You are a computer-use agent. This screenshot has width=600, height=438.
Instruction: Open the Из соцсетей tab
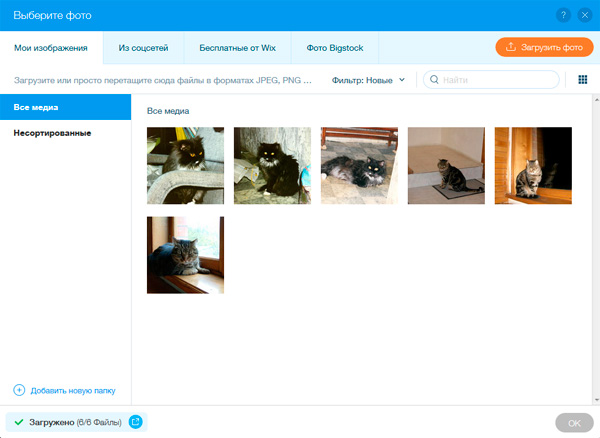coord(150,47)
